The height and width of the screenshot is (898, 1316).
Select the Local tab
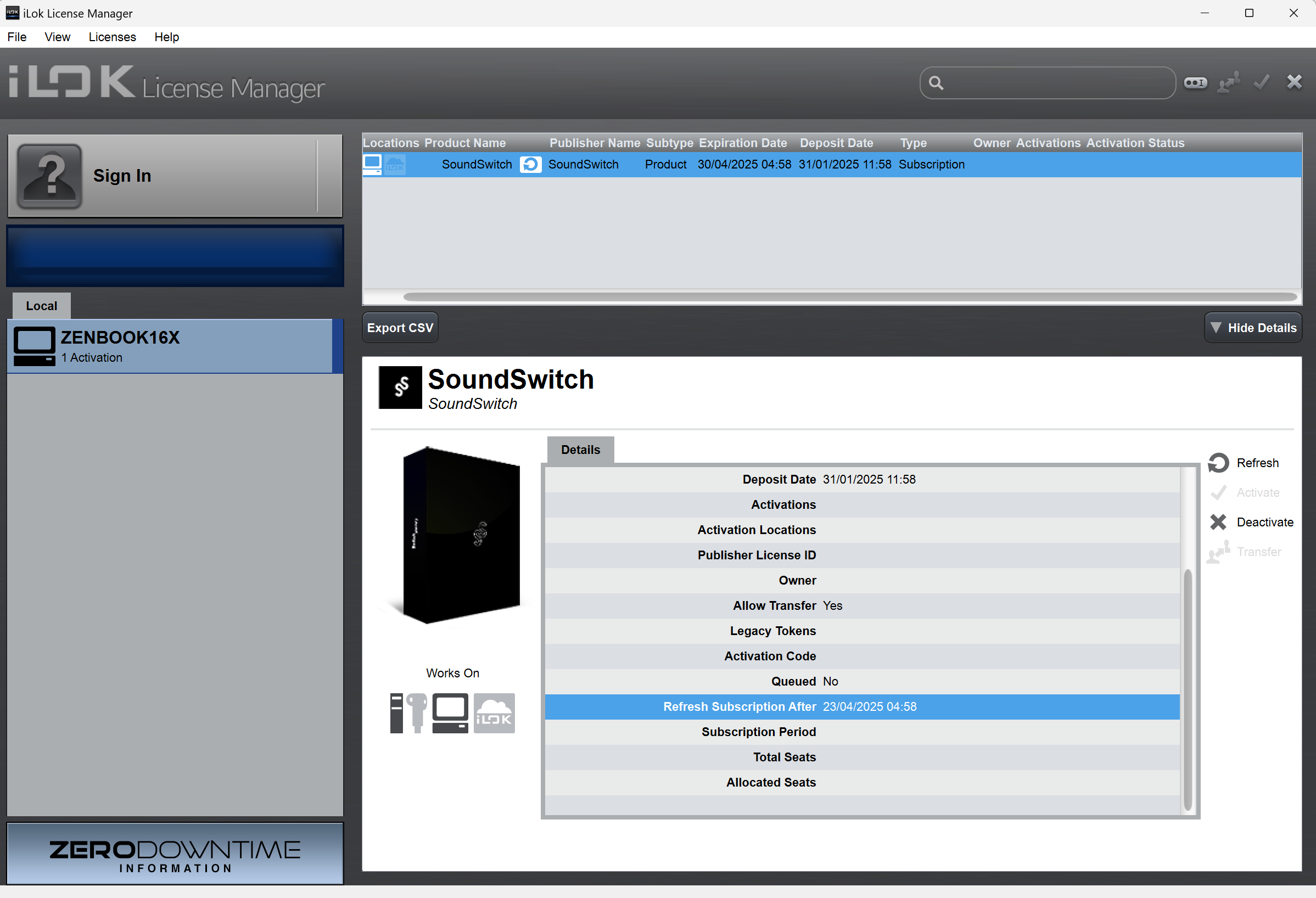41,306
